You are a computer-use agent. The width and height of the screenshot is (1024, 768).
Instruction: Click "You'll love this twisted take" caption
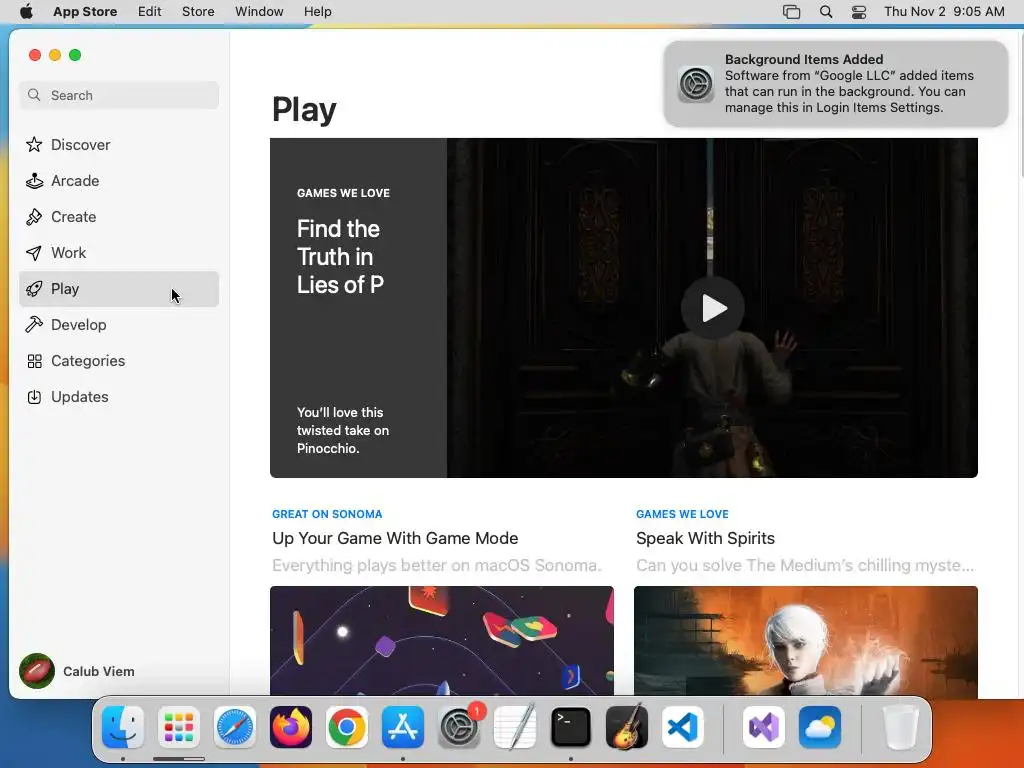click(343, 430)
